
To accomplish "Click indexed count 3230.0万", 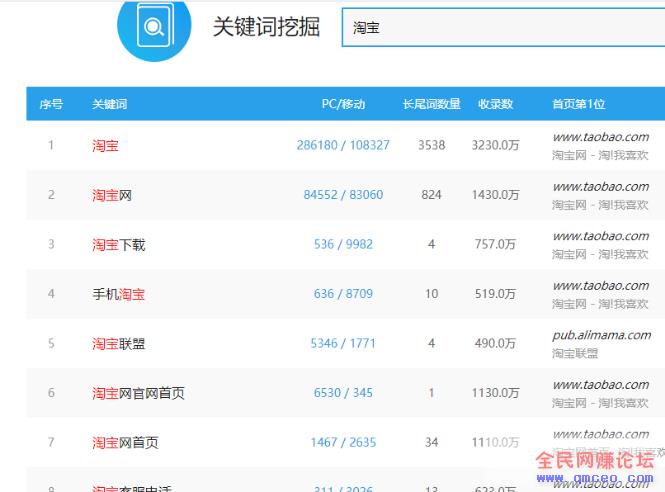I will click(x=495, y=145).
